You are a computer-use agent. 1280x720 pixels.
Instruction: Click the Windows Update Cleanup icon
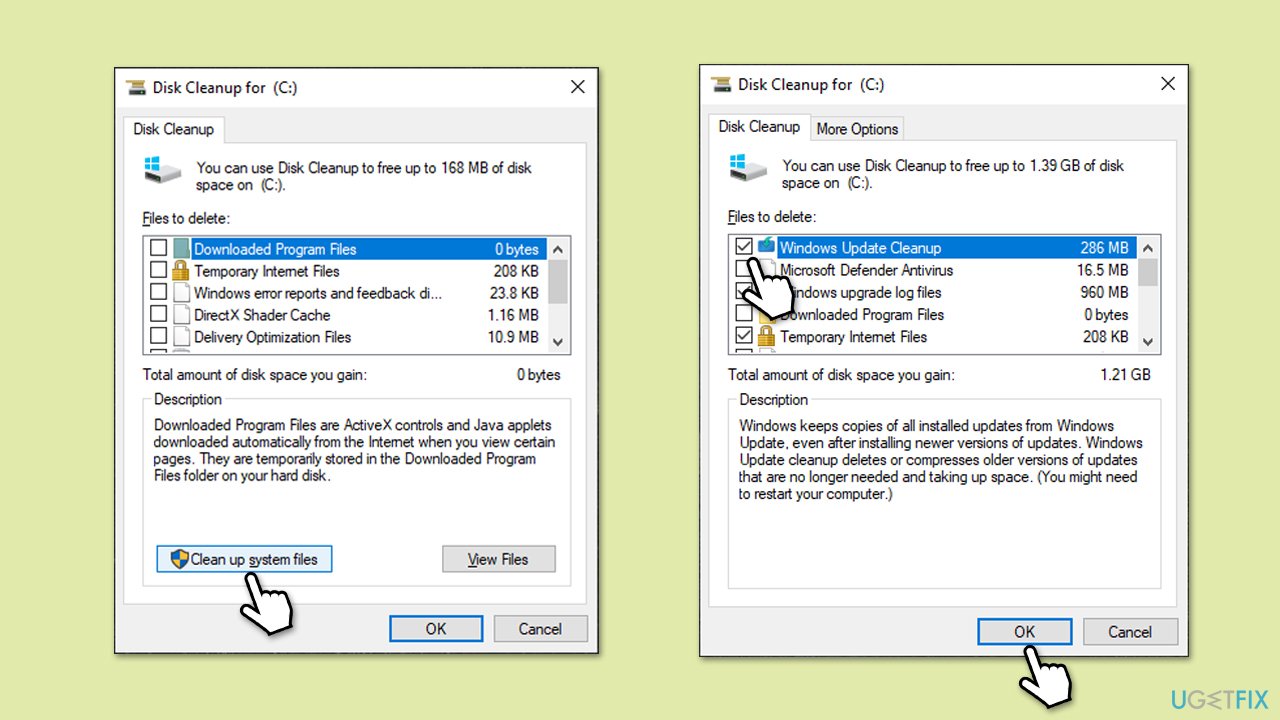pos(767,247)
